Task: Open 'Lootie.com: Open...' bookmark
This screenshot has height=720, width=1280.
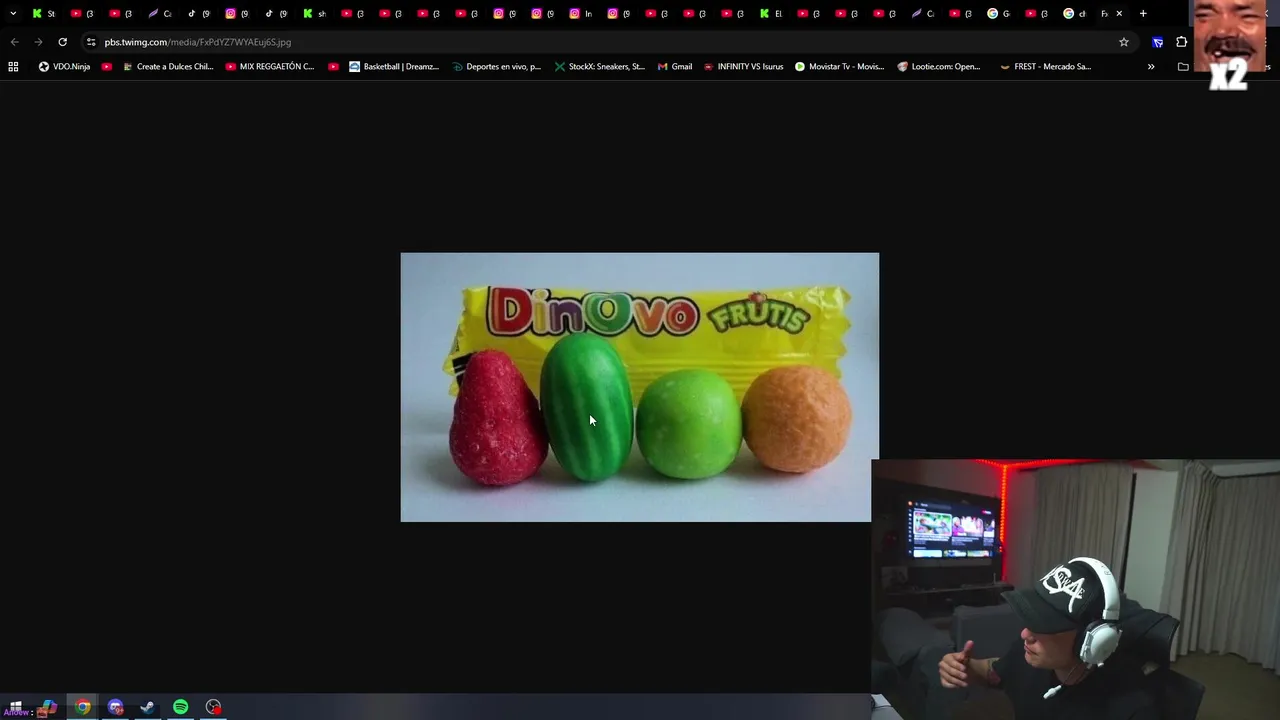Action: pos(939,67)
